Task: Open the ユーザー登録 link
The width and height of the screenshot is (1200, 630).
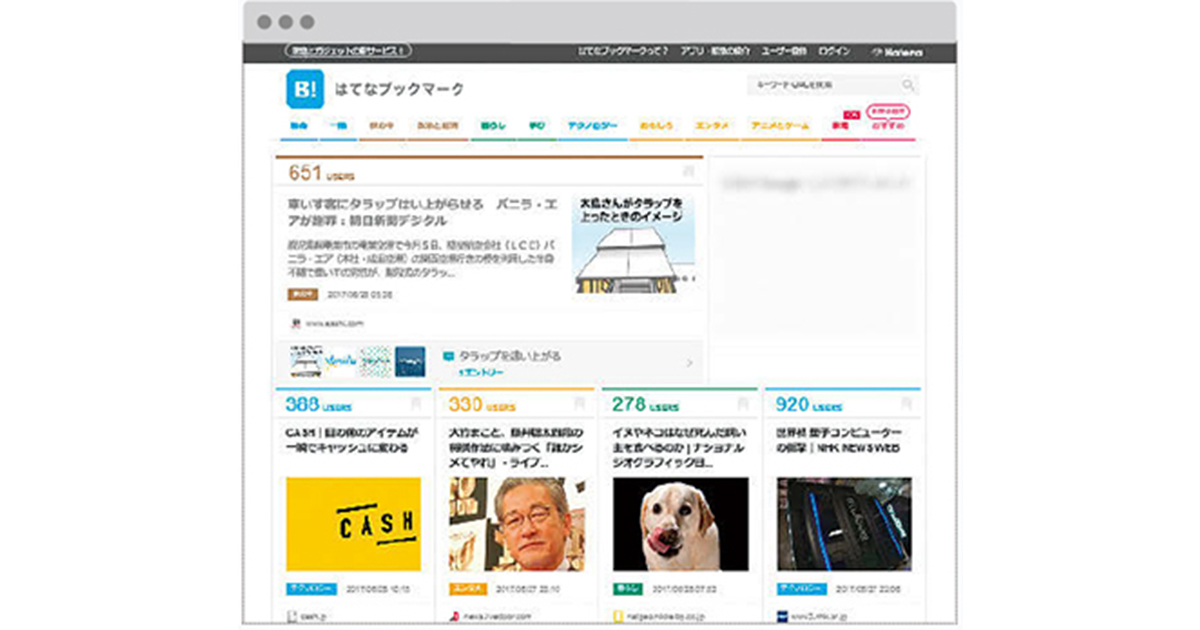Action: [x=784, y=51]
